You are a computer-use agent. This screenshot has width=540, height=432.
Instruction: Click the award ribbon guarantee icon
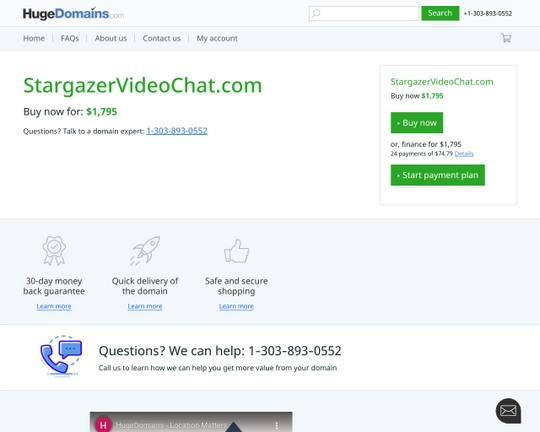(54, 251)
